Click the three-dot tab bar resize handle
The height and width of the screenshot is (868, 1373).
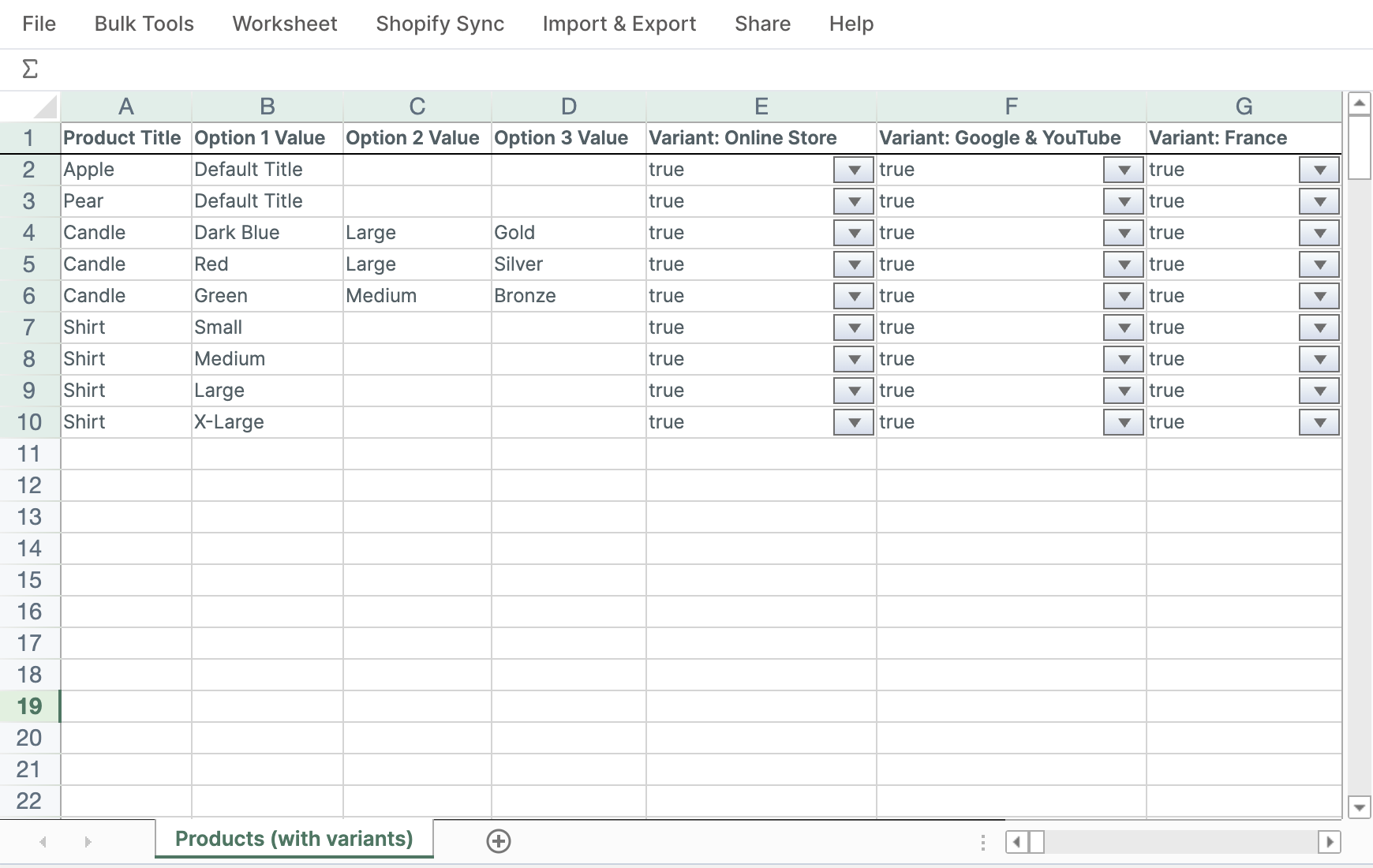tap(982, 842)
